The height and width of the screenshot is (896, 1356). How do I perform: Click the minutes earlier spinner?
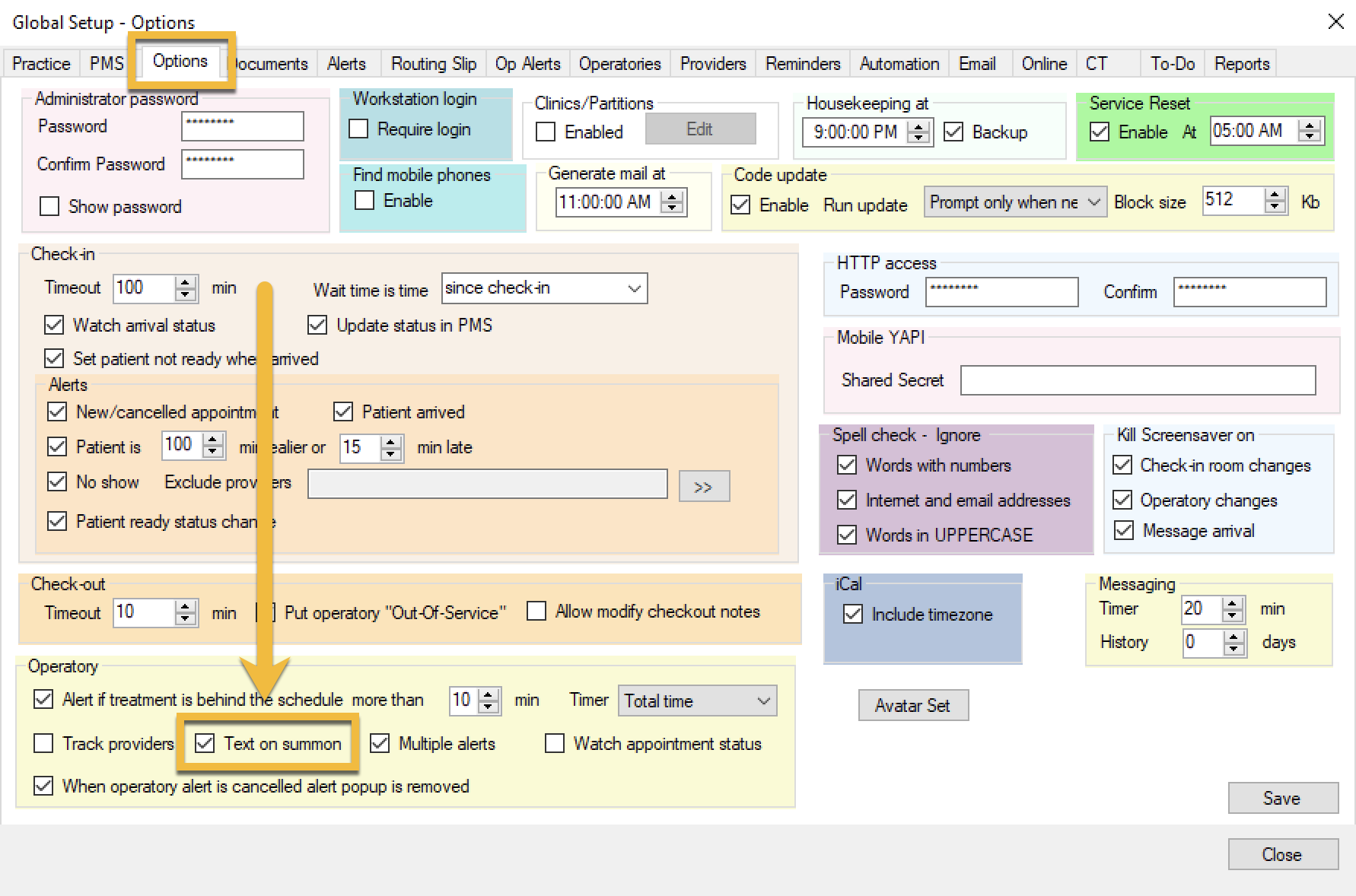(x=214, y=446)
